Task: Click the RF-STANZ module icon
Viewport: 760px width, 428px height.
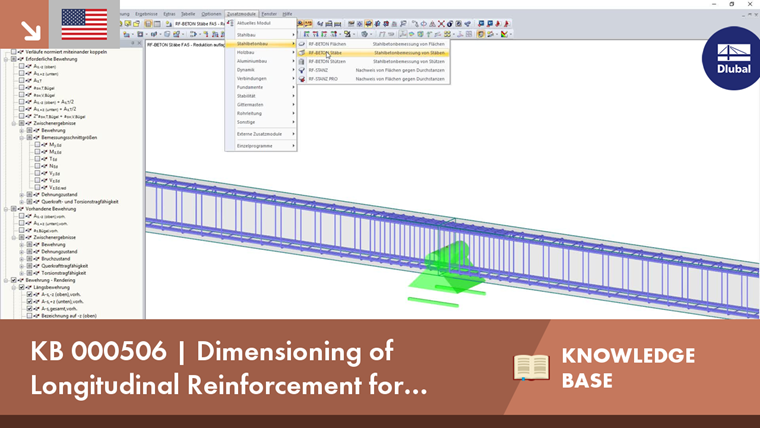Action: click(x=302, y=70)
